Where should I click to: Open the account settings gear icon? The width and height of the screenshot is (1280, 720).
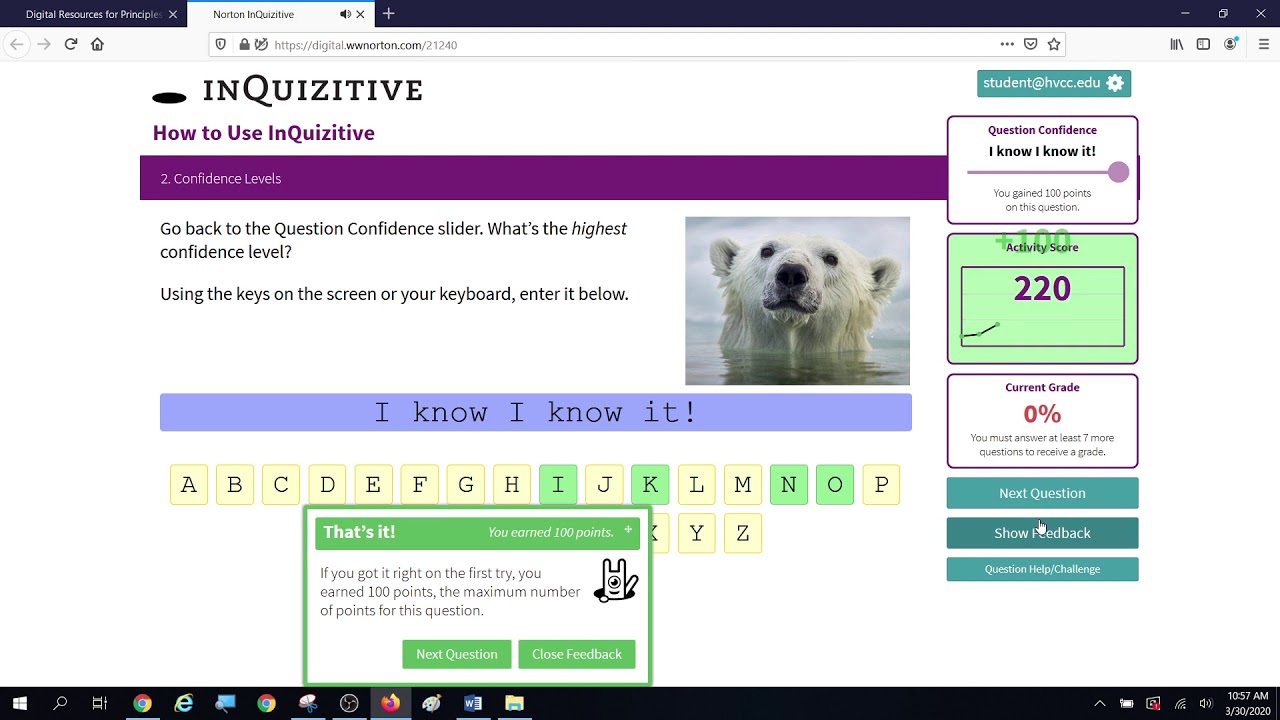(x=1115, y=83)
